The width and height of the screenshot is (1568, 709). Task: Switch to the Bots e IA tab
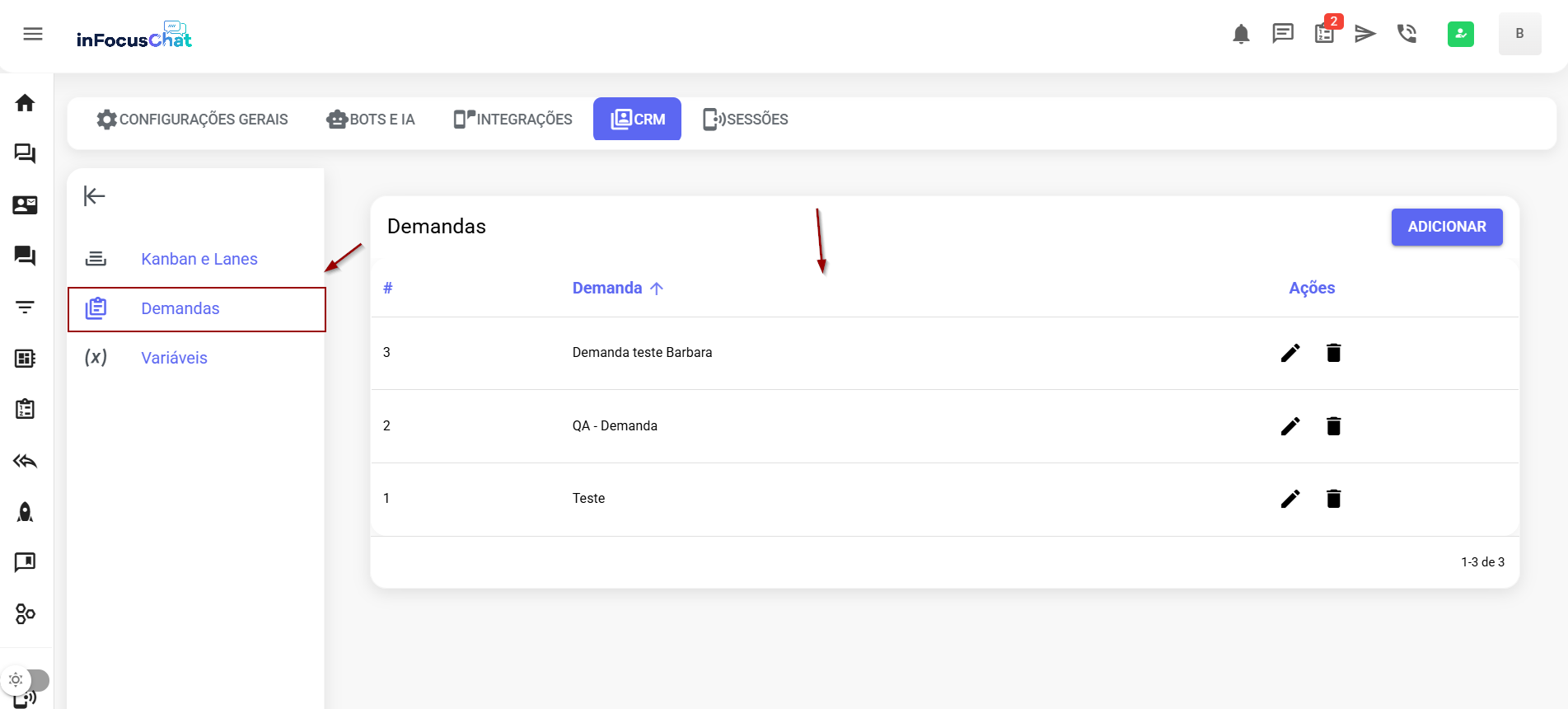pyautogui.click(x=371, y=120)
